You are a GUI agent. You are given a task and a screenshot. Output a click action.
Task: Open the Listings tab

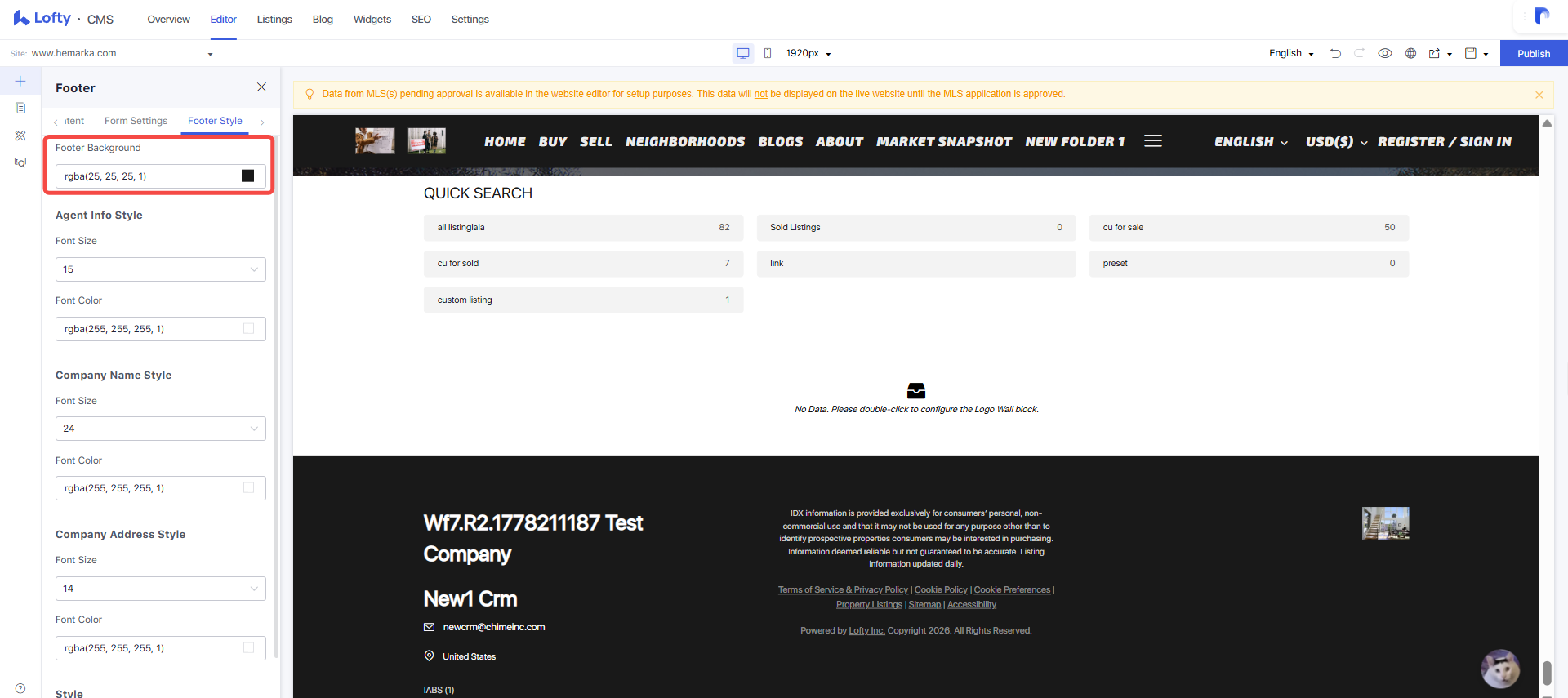click(274, 19)
